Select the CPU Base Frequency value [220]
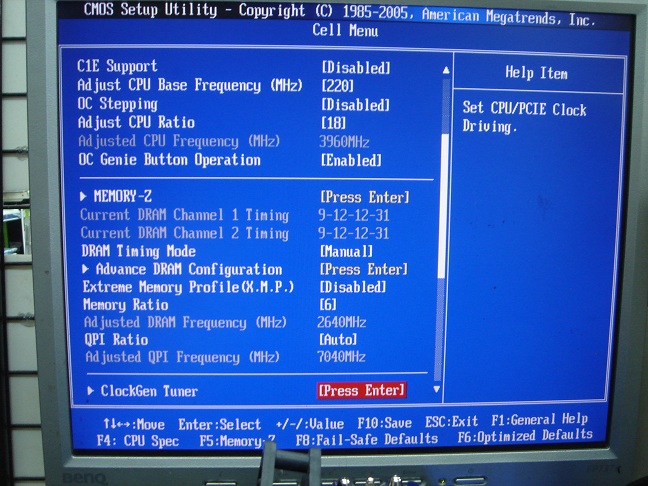Viewport: 648px width, 486px height. pyautogui.click(x=338, y=86)
